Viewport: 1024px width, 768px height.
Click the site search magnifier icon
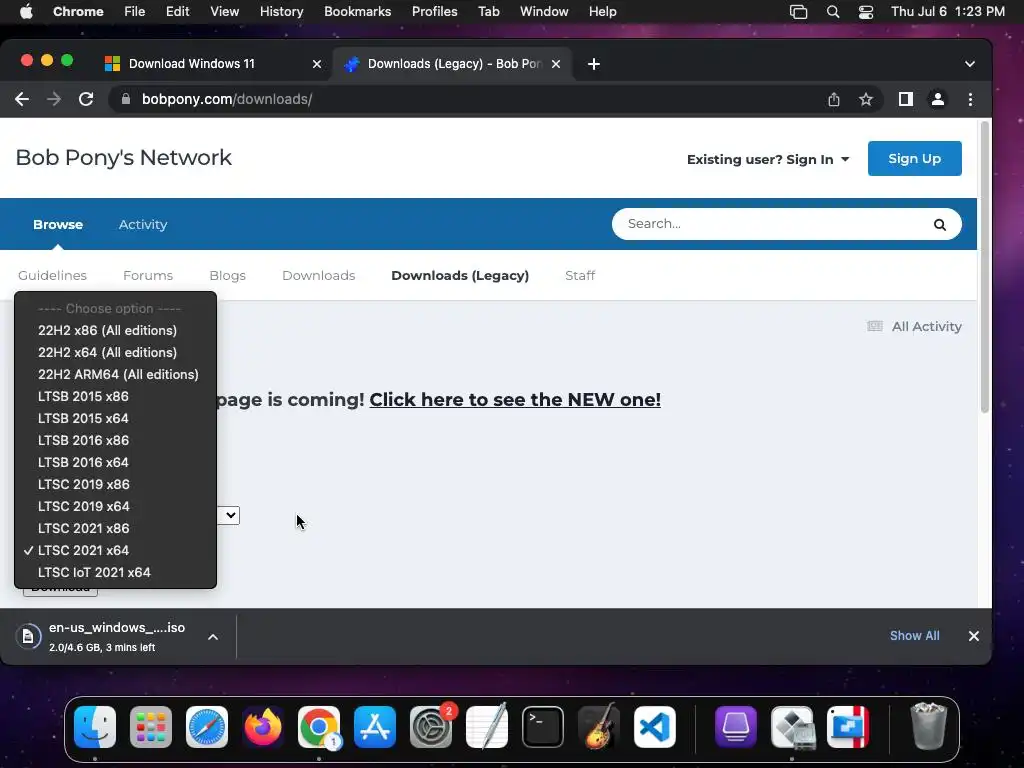[x=940, y=225]
